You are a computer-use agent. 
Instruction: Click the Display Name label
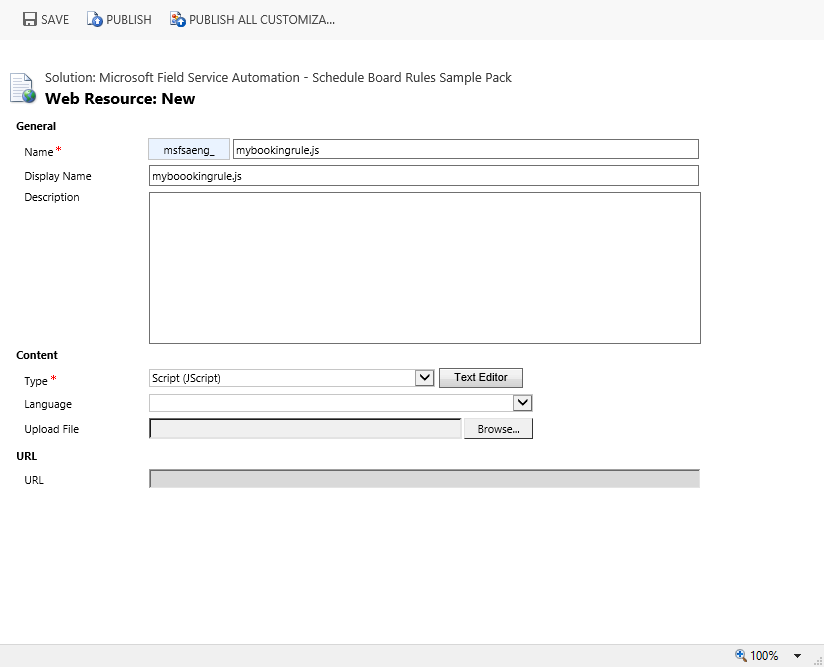click(x=58, y=177)
